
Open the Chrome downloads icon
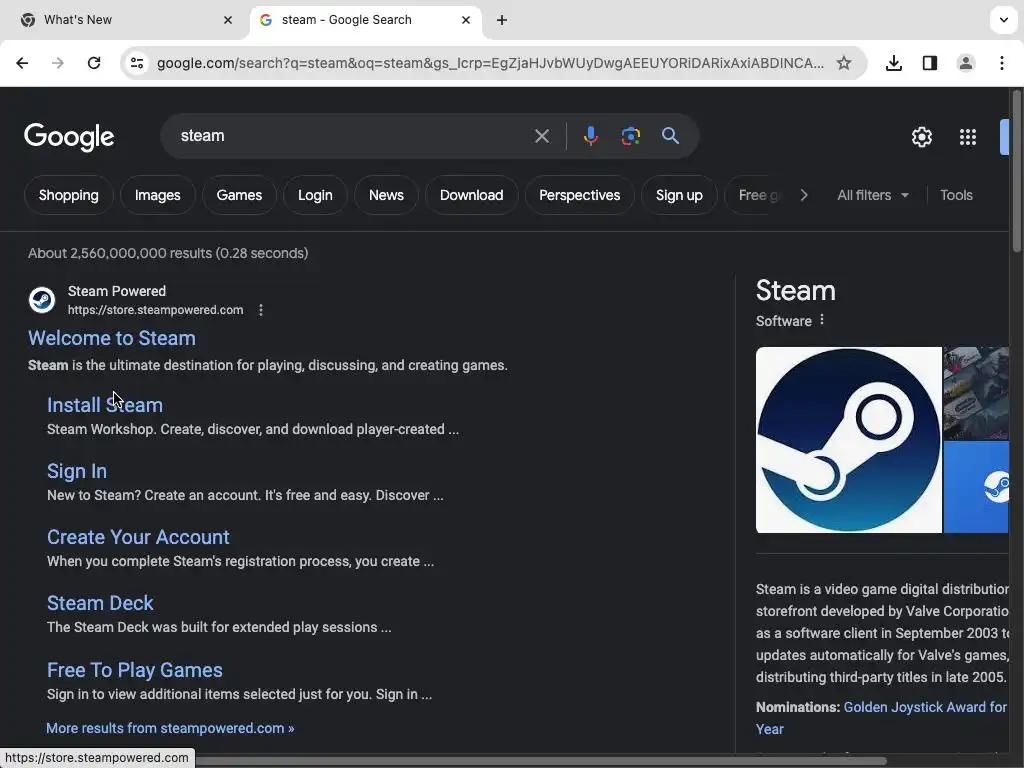[x=893, y=63]
